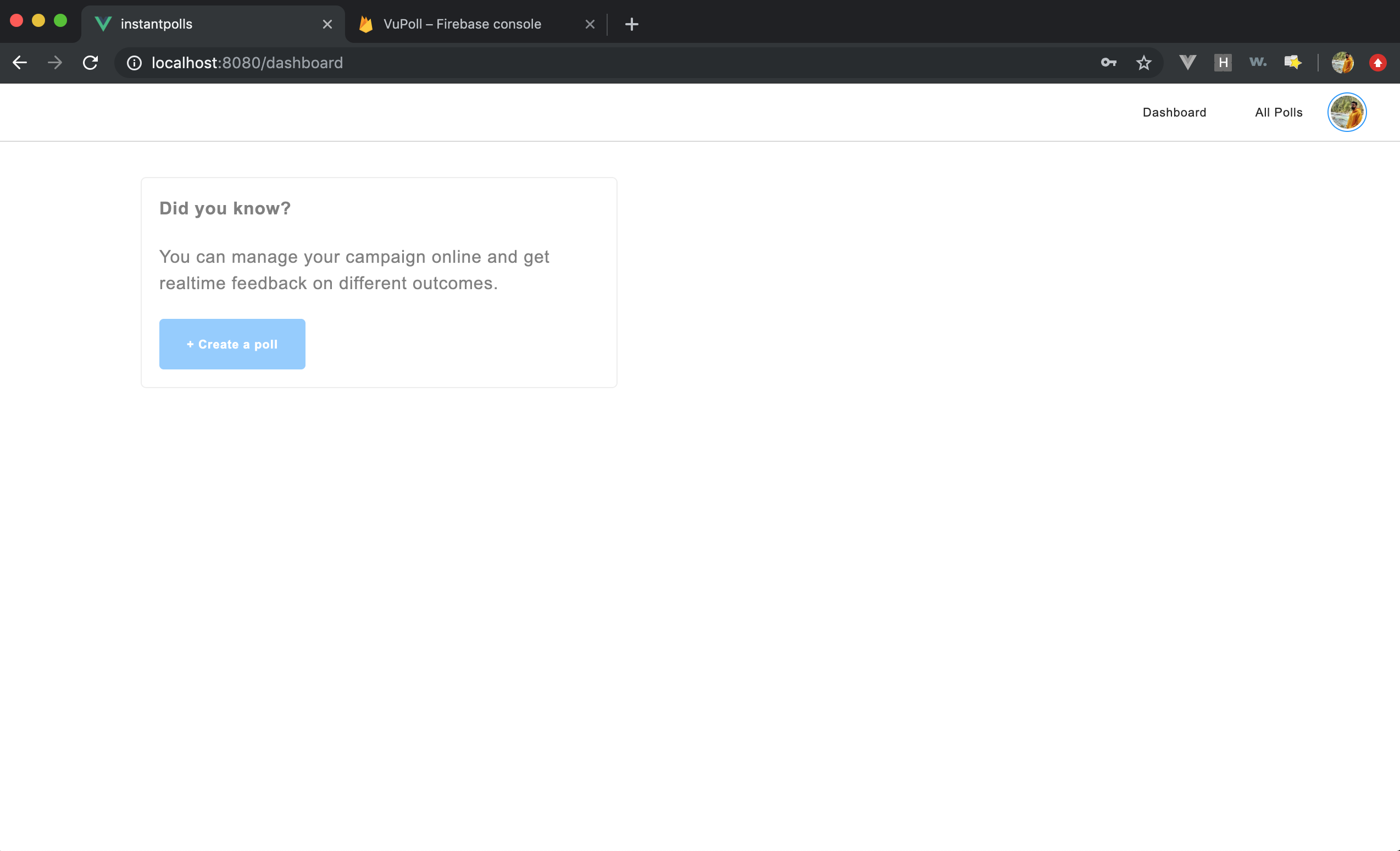Open Chrome profile avatar in browser toolbar
This screenshot has width=1400, height=851.
(1343, 63)
